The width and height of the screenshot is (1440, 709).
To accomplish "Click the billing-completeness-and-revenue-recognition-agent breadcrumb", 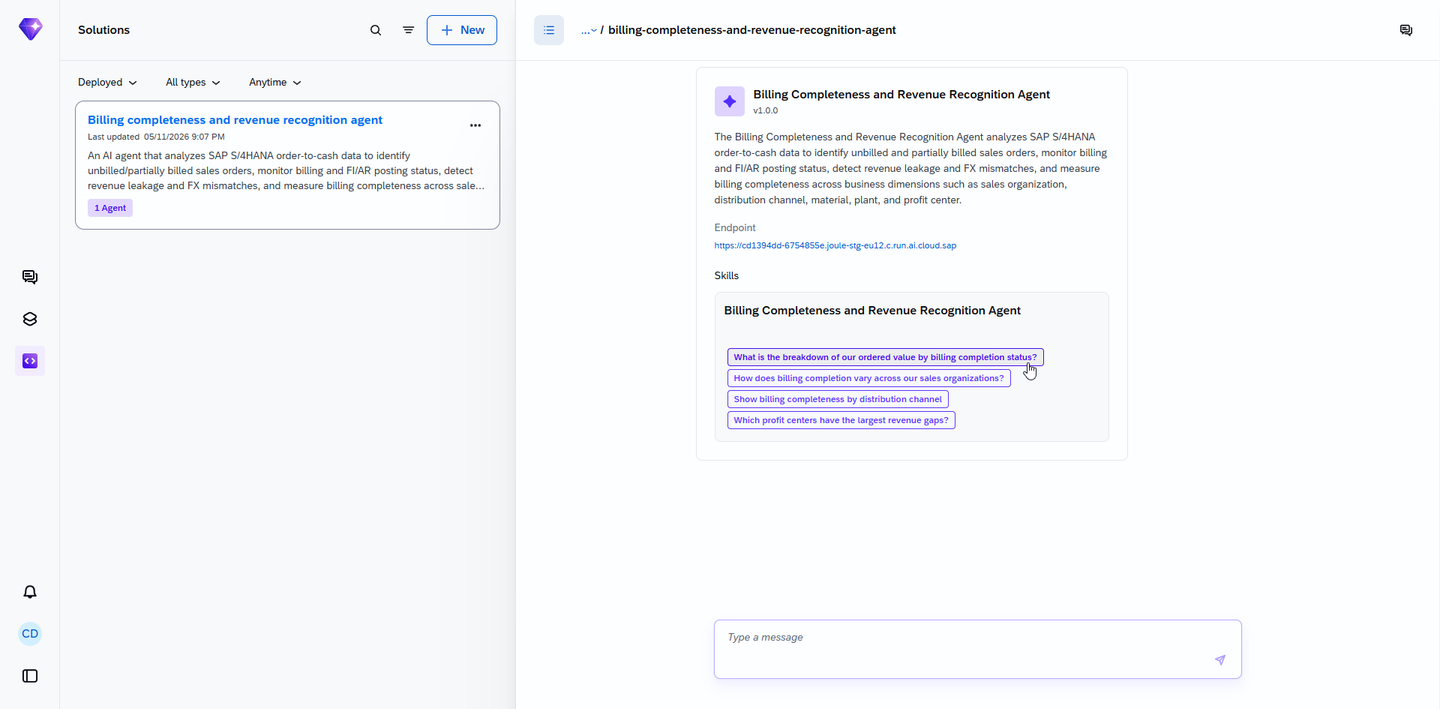I will [x=752, y=30].
